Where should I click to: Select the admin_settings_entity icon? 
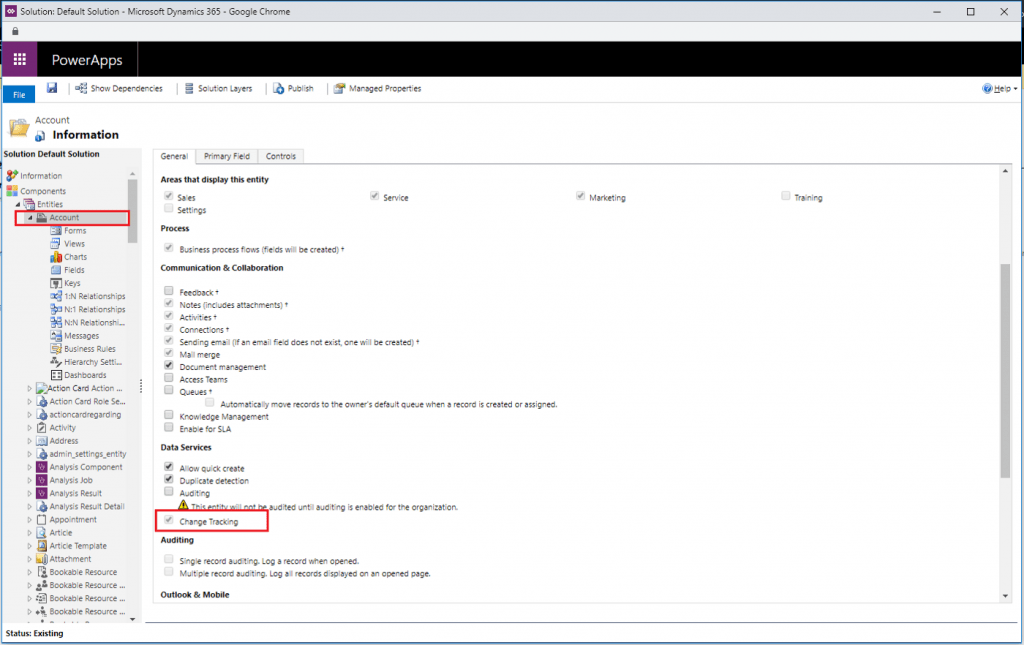pos(42,454)
